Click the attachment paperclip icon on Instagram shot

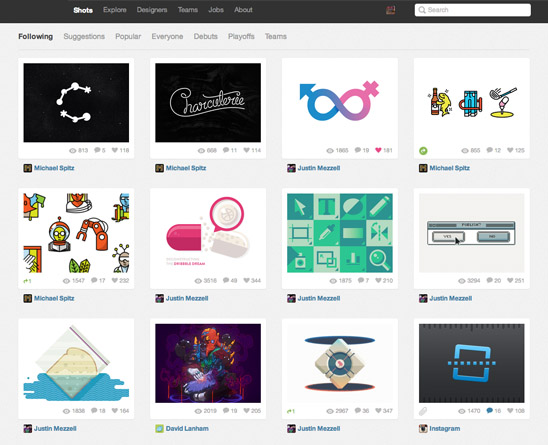423,411
